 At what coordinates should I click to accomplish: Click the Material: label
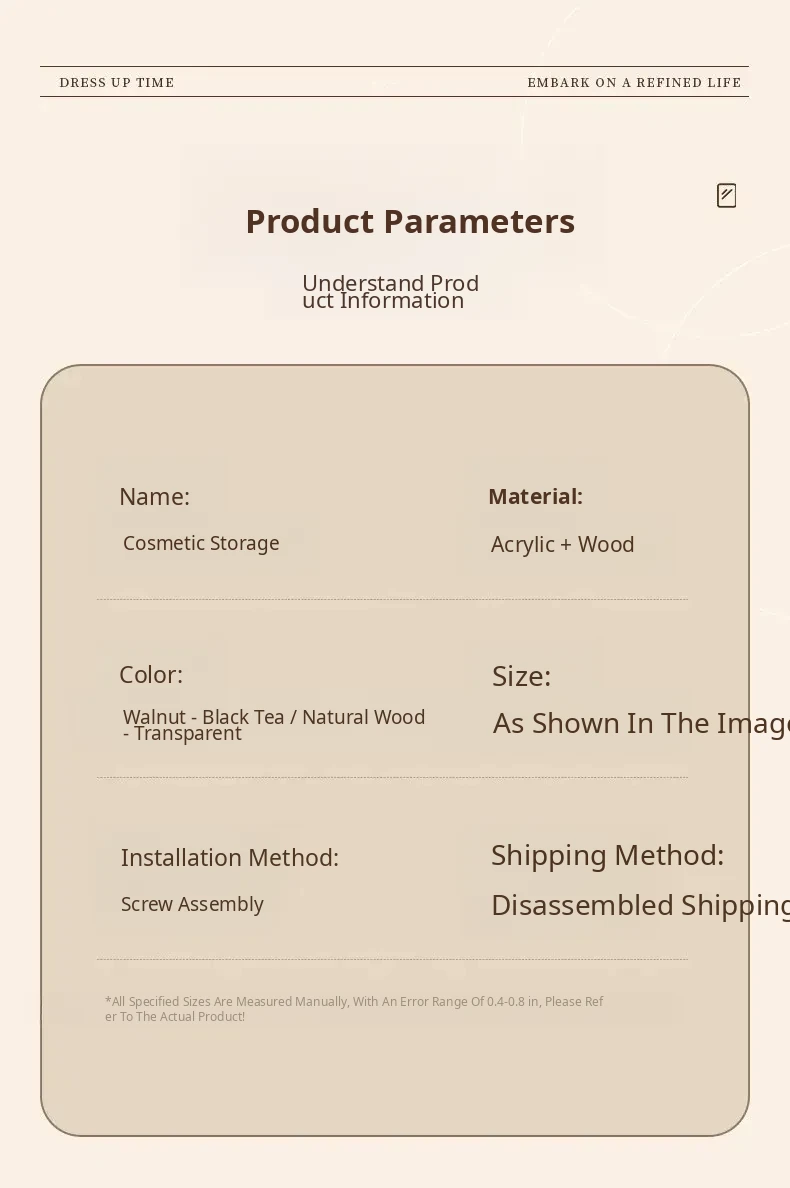point(535,497)
